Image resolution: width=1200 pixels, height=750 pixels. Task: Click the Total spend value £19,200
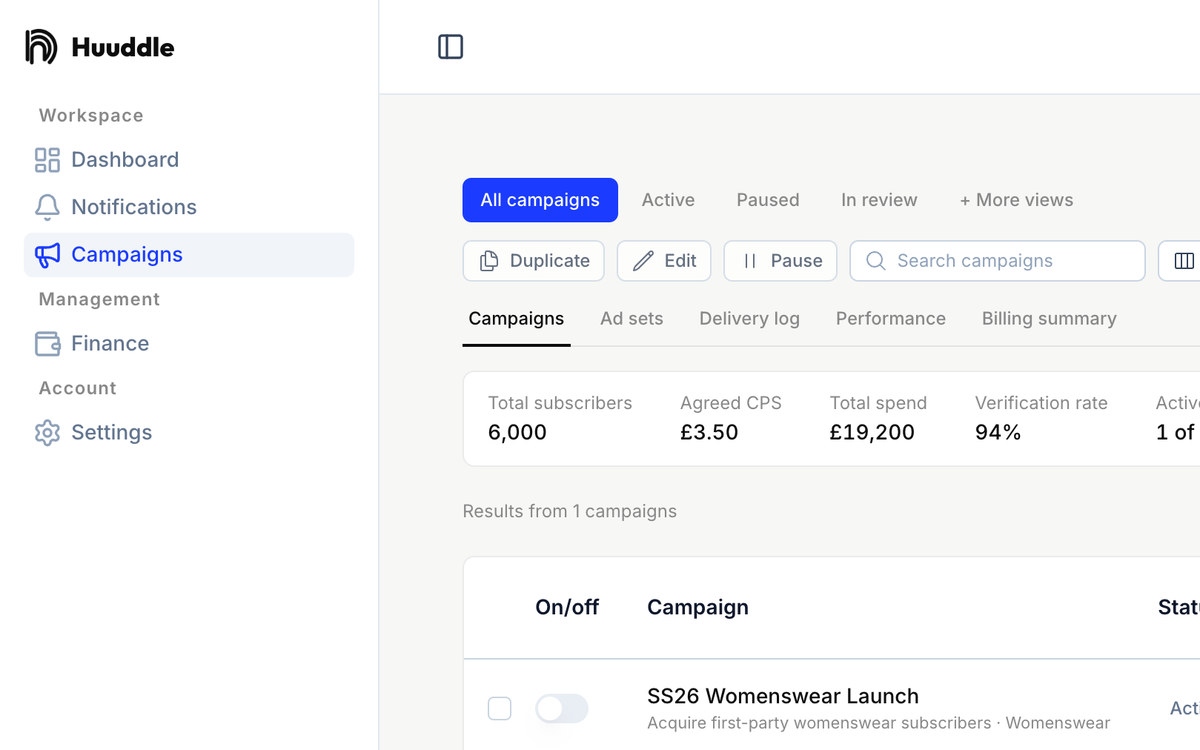pyautogui.click(x=872, y=433)
